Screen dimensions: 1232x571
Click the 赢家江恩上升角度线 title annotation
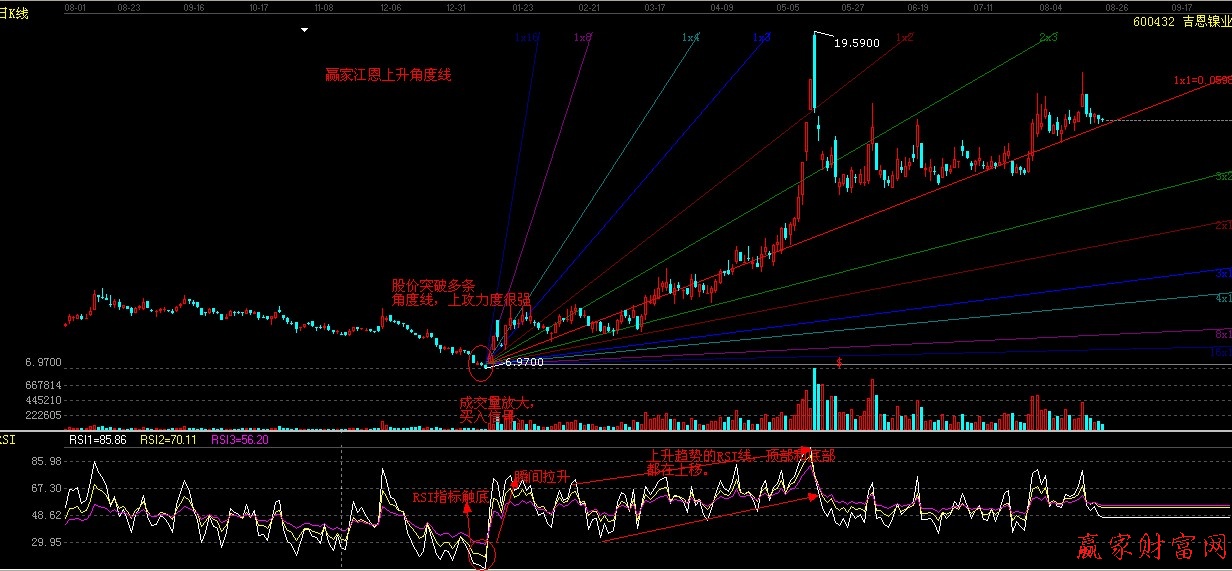coord(388,75)
